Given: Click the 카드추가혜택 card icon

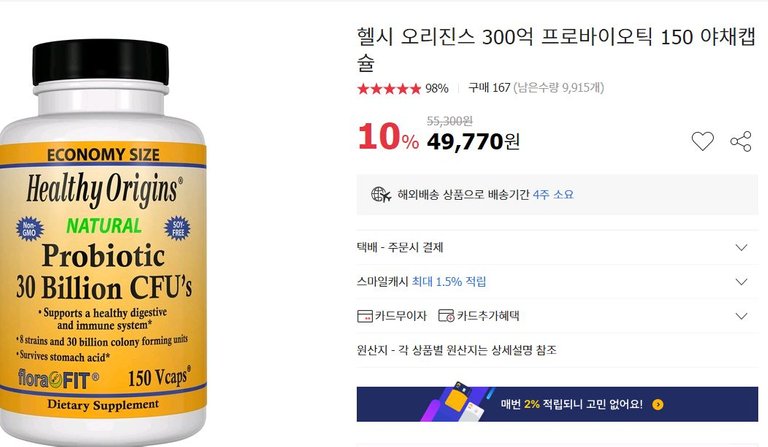Looking at the screenshot, I should (x=446, y=316).
